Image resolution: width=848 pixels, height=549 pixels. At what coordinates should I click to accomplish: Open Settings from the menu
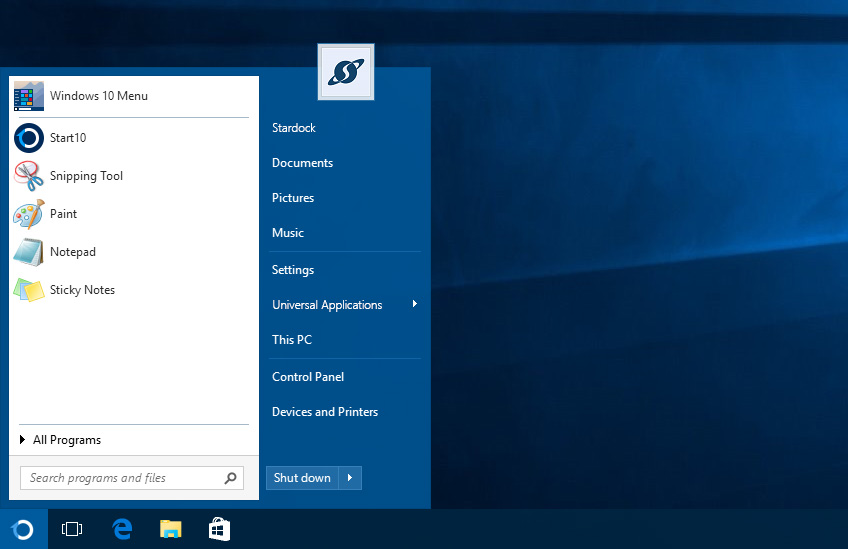pos(293,270)
